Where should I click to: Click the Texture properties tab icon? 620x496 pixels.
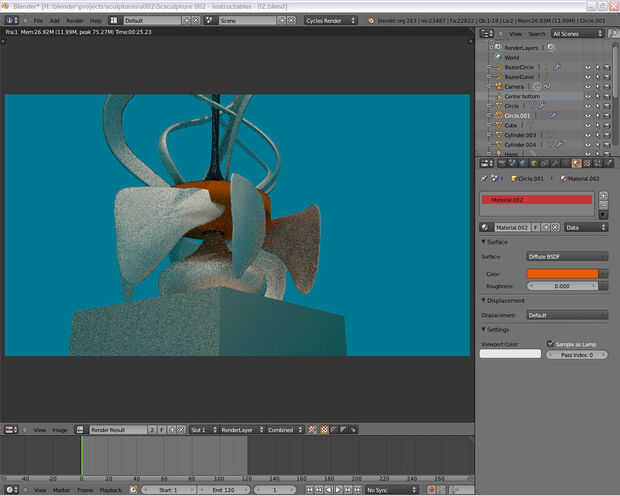589,162
